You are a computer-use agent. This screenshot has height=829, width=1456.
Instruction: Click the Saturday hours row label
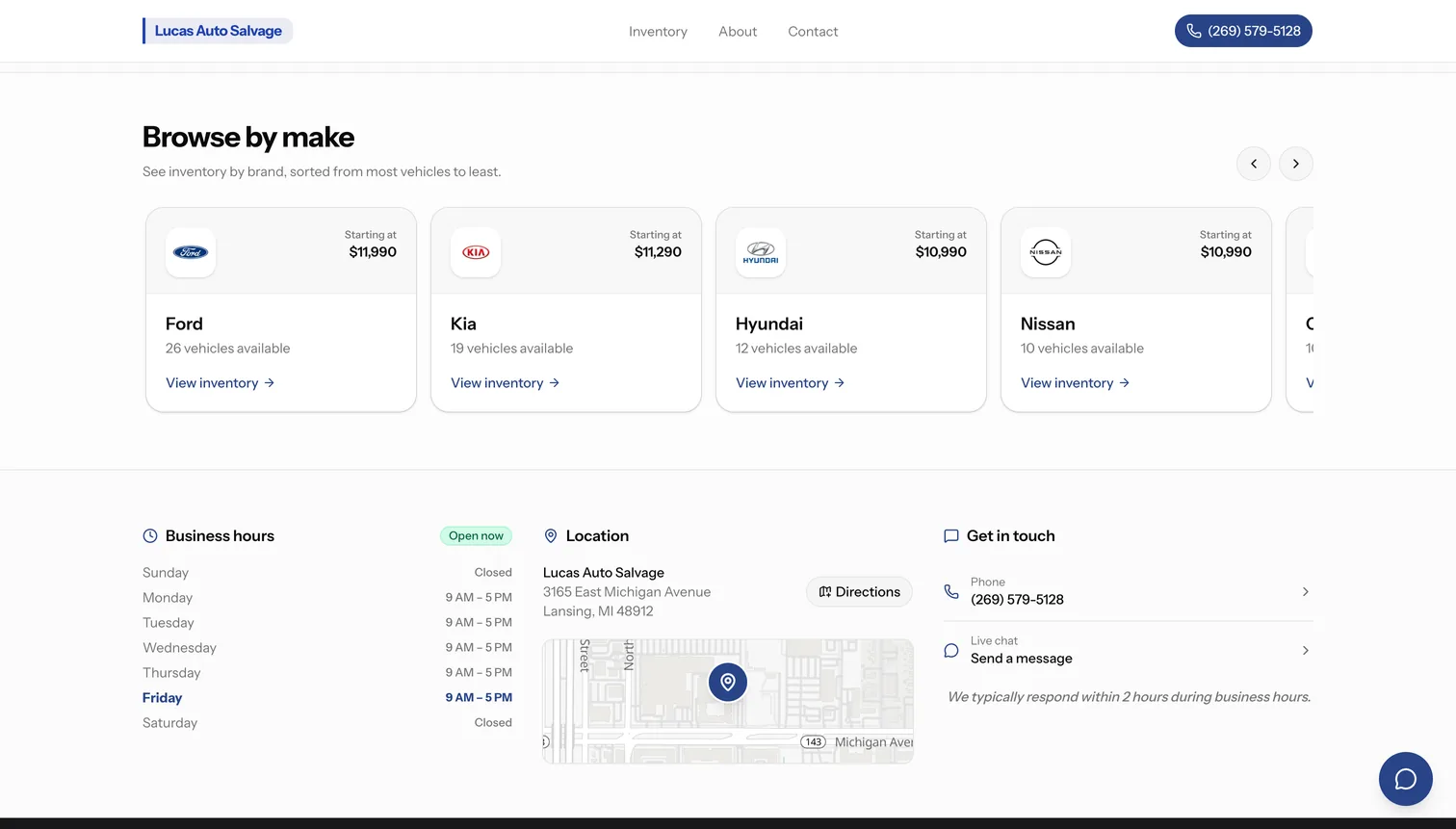(x=169, y=723)
